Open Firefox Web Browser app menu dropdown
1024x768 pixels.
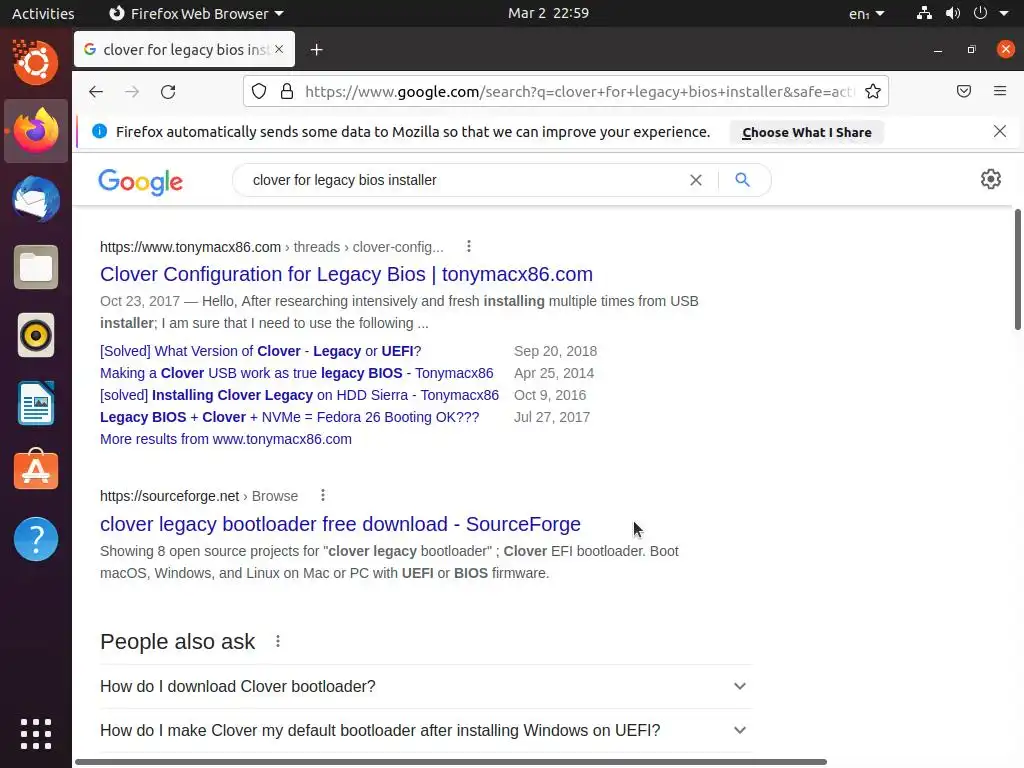point(196,13)
